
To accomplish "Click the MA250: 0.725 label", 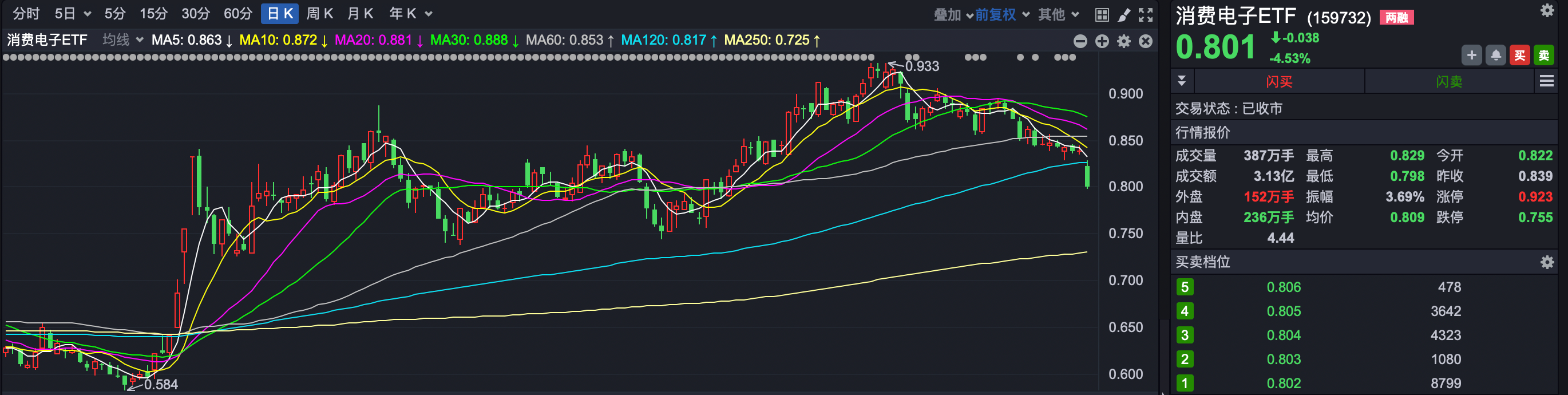I will click(x=772, y=40).
